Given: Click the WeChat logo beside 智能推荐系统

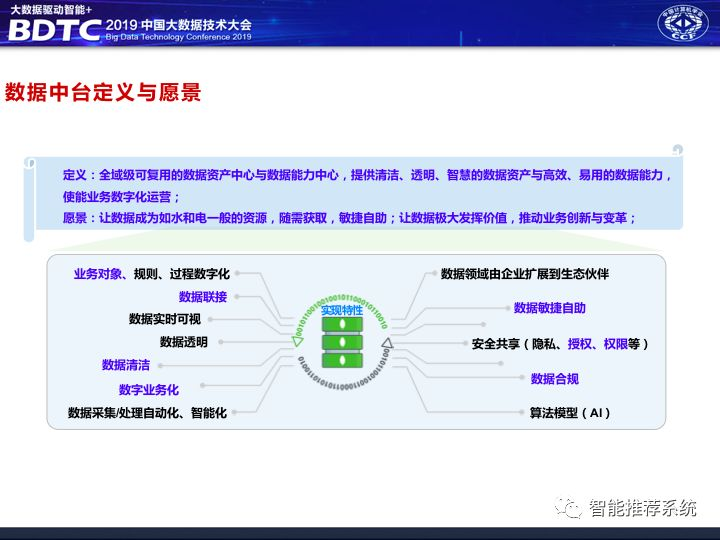Looking at the screenshot, I should click(569, 507).
